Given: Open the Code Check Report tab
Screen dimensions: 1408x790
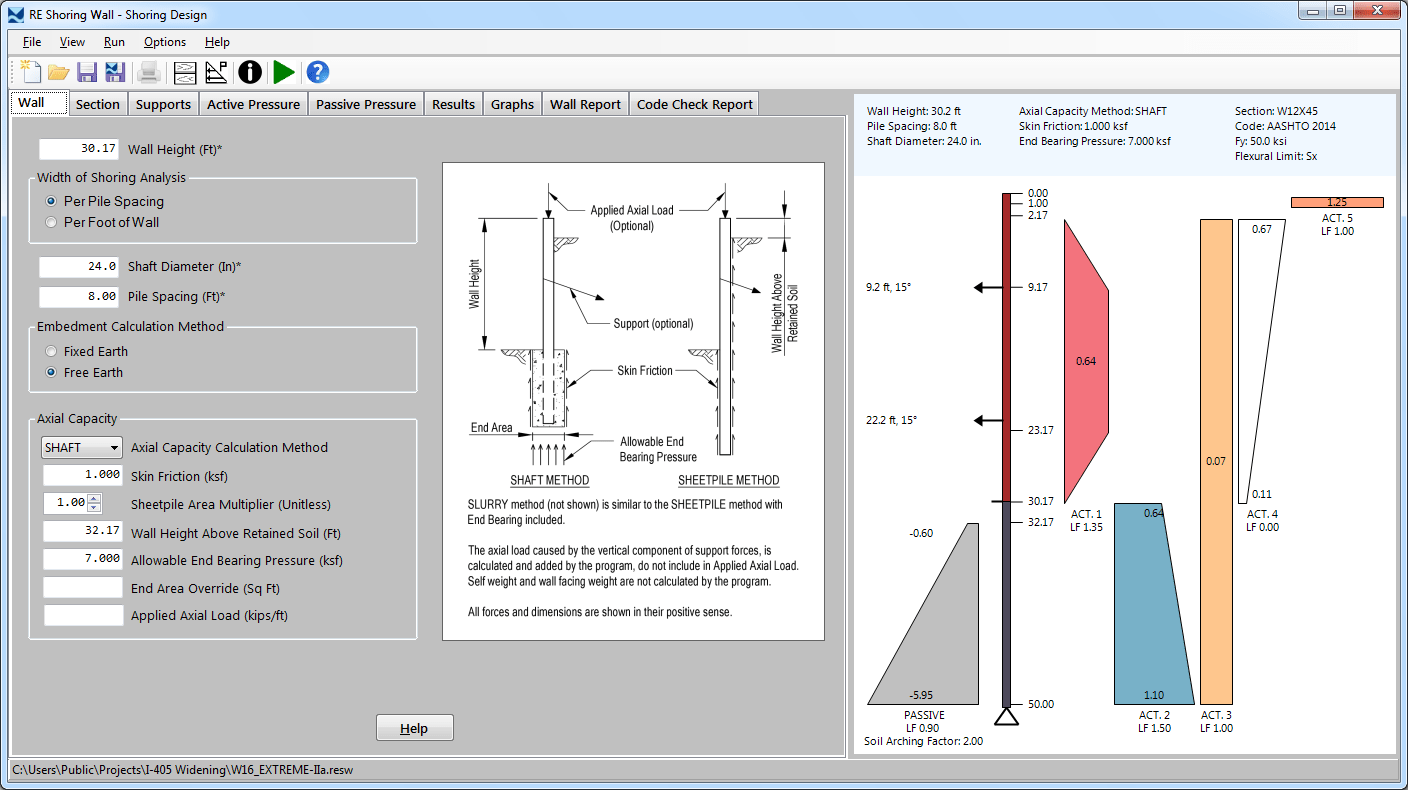Looking at the screenshot, I should coord(694,103).
